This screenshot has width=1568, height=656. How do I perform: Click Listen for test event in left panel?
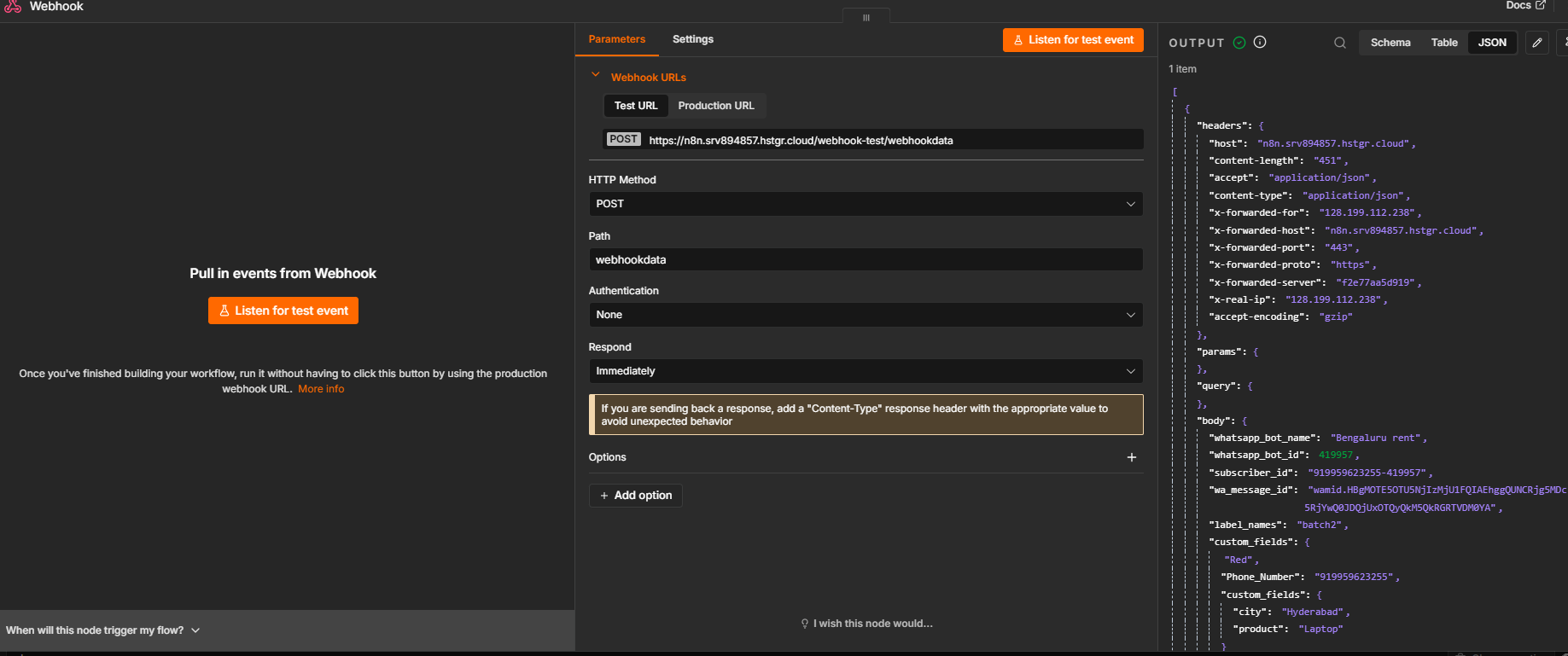[x=283, y=311]
